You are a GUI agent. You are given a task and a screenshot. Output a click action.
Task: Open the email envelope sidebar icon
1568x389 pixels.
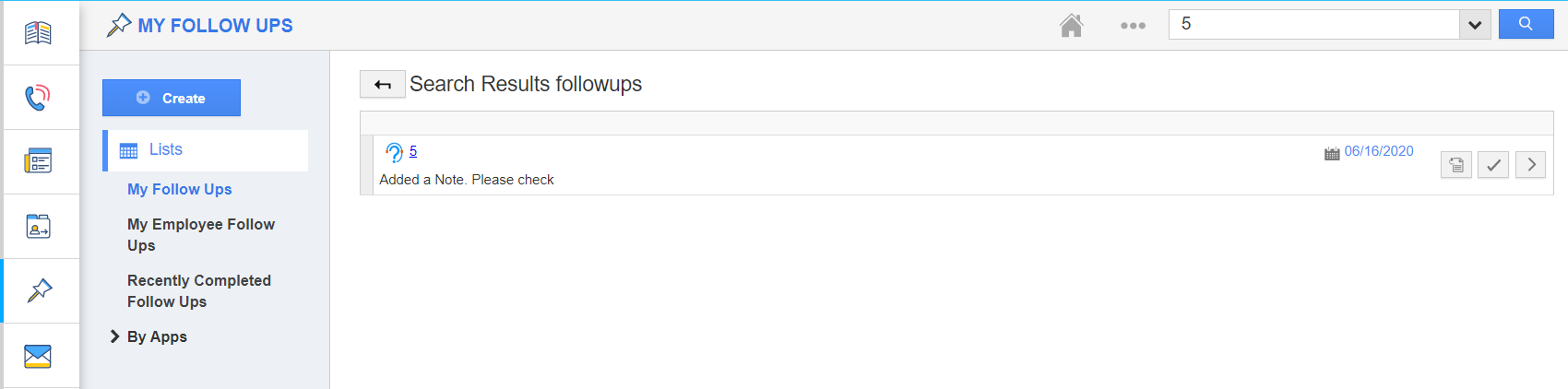[x=38, y=356]
